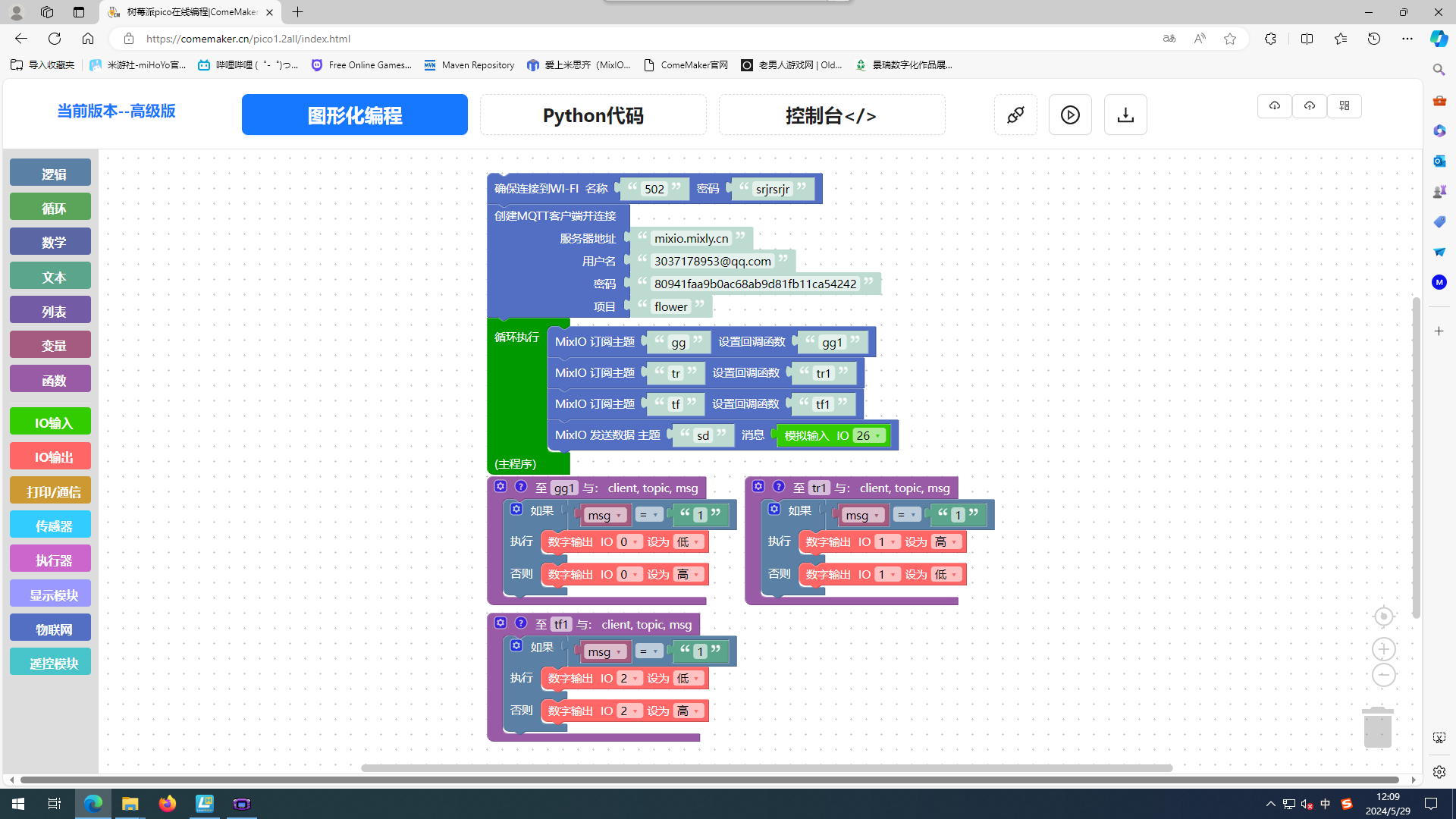Open the 函数 block category
The height and width of the screenshot is (819, 1456).
click(x=50, y=380)
